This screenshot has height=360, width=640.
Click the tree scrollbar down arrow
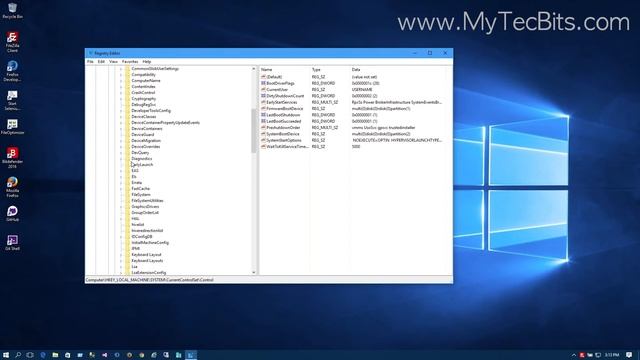click(x=253, y=272)
